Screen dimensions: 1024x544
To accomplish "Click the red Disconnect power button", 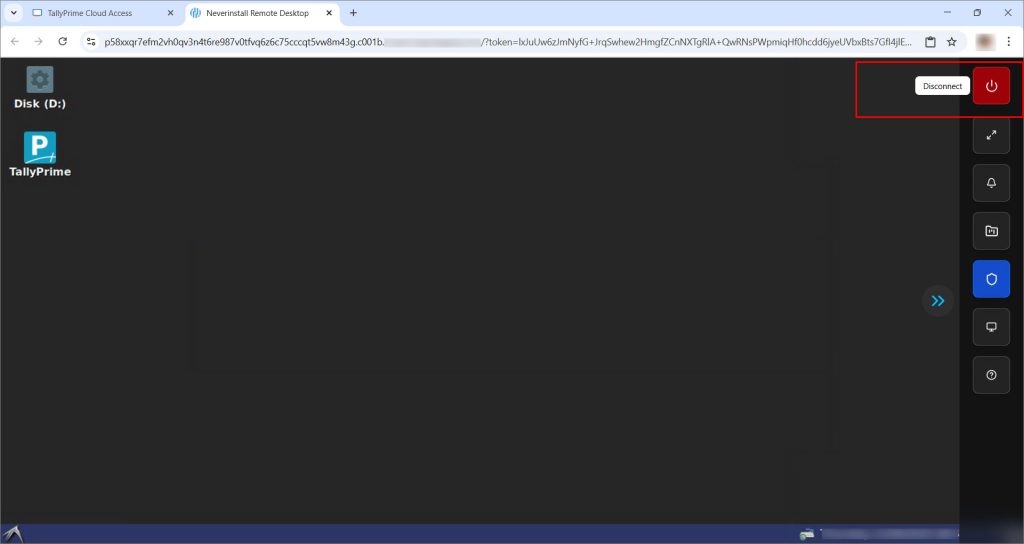I will click(991, 86).
